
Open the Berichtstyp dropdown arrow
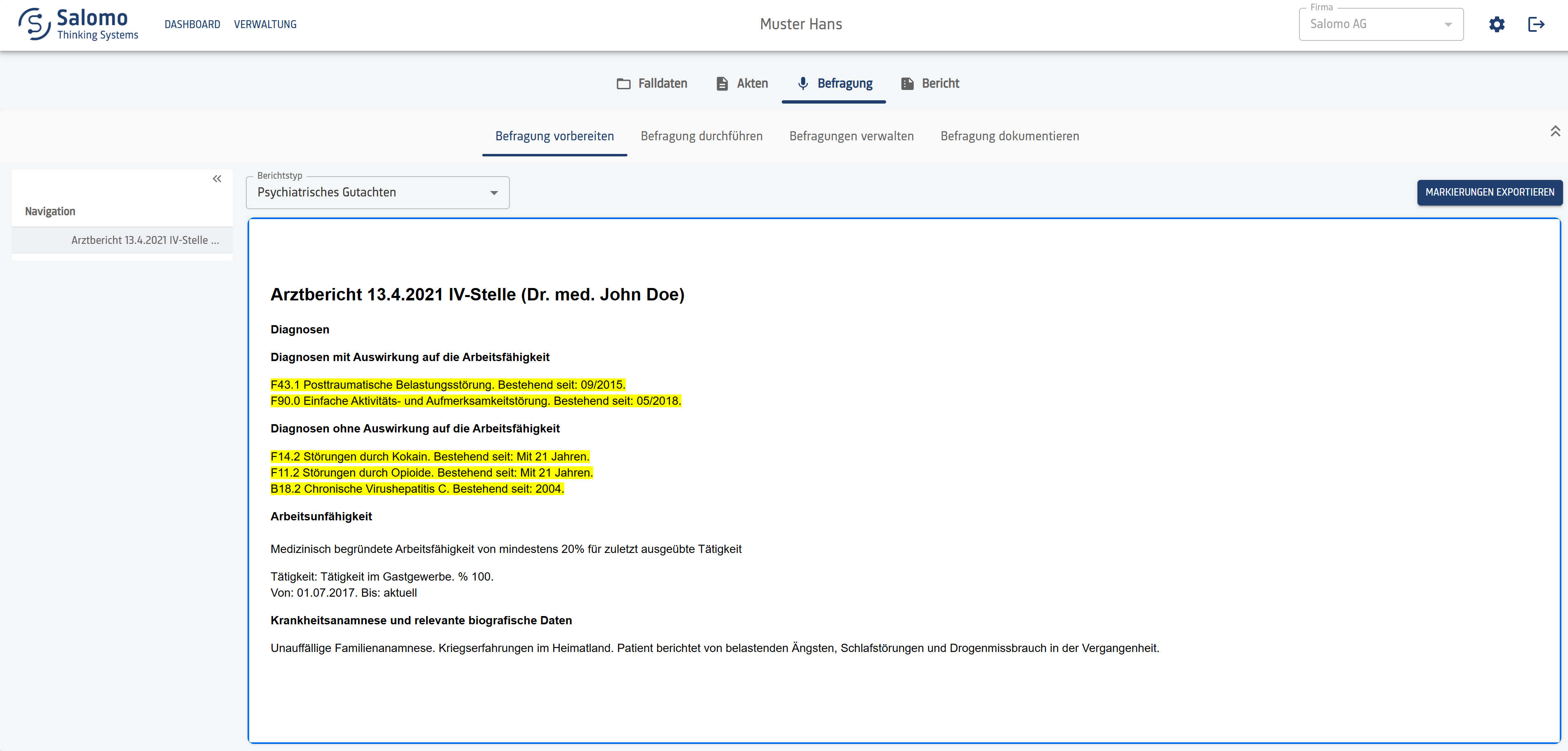494,193
